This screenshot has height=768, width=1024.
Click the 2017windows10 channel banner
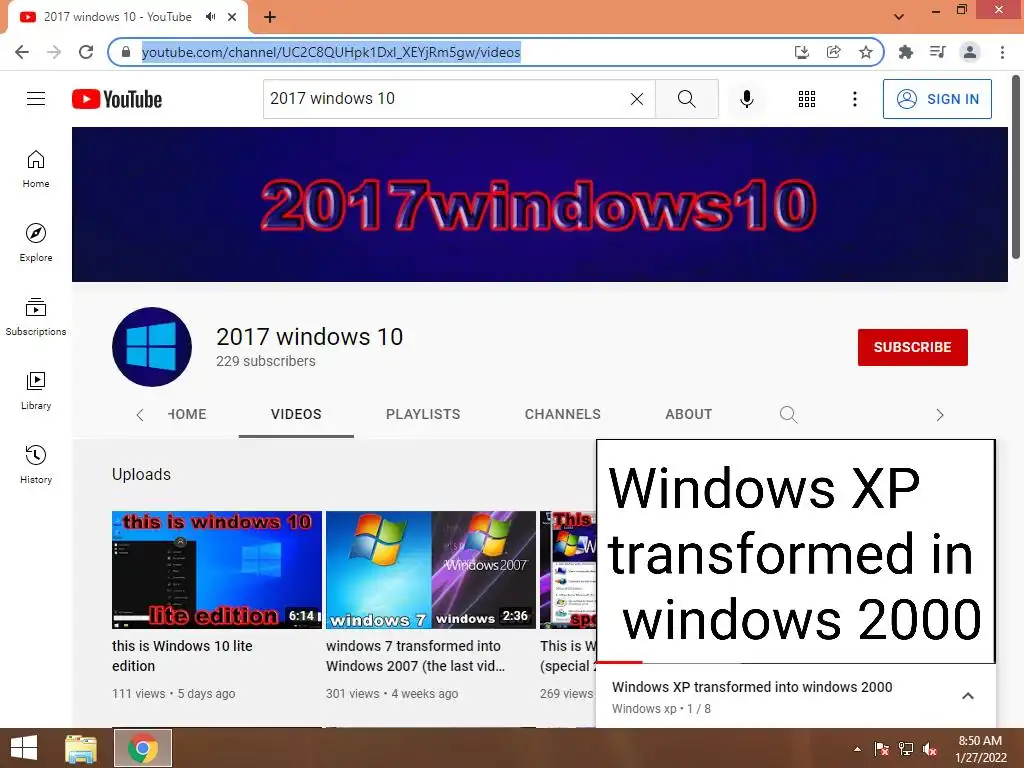(x=539, y=204)
